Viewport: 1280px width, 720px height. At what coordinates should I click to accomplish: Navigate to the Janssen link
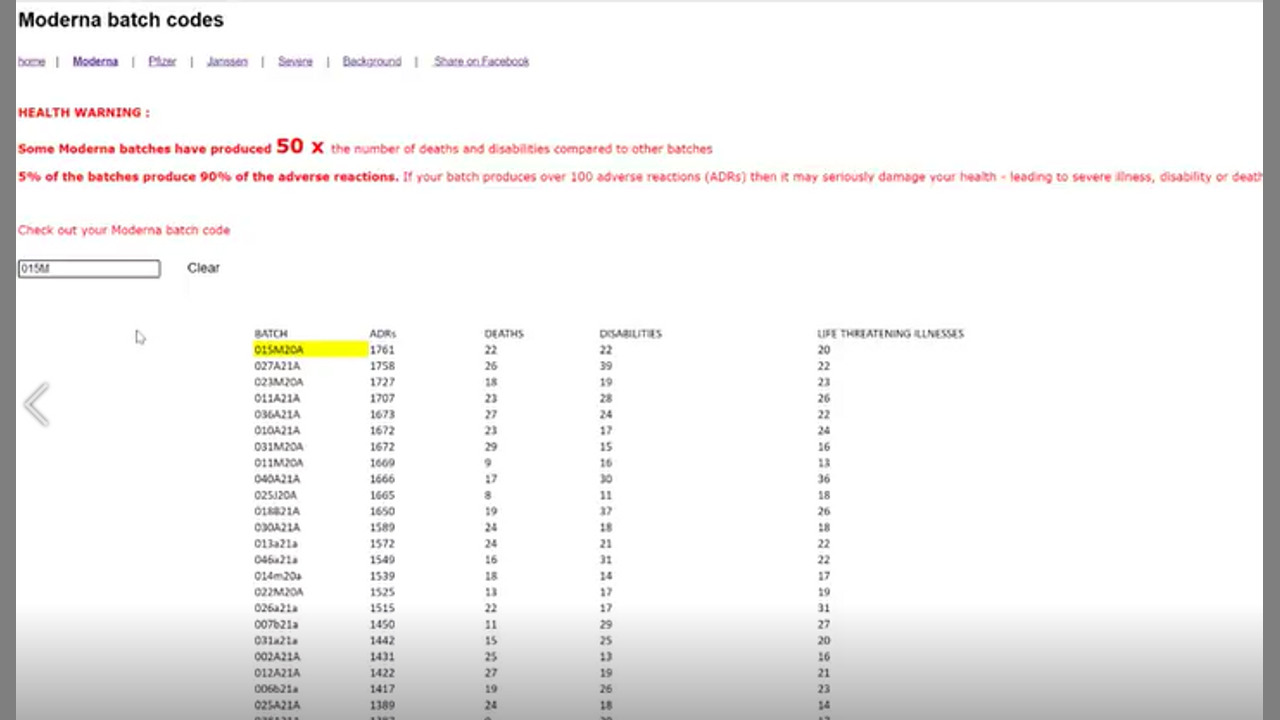click(x=227, y=61)
